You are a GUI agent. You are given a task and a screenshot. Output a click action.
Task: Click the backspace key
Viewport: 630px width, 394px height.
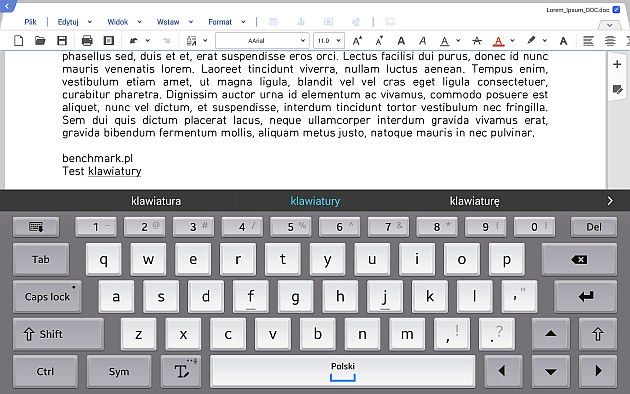point(579,259)
